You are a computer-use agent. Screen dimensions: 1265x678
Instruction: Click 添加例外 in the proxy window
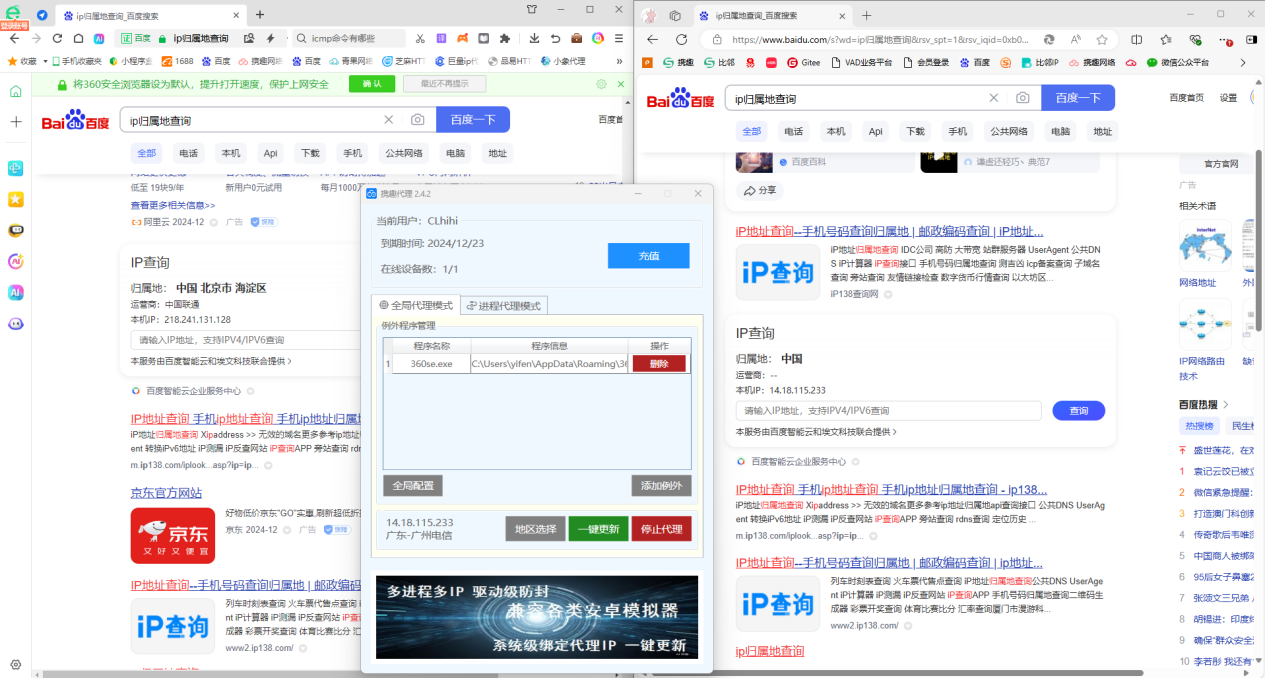pos(661,485)
